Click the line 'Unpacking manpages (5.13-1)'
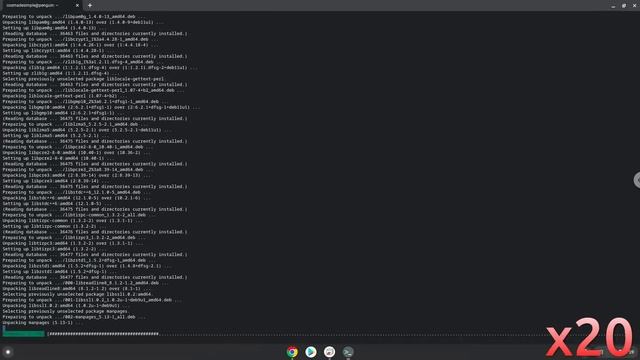This screenshot has height=360, width=640. pos(42,322)
